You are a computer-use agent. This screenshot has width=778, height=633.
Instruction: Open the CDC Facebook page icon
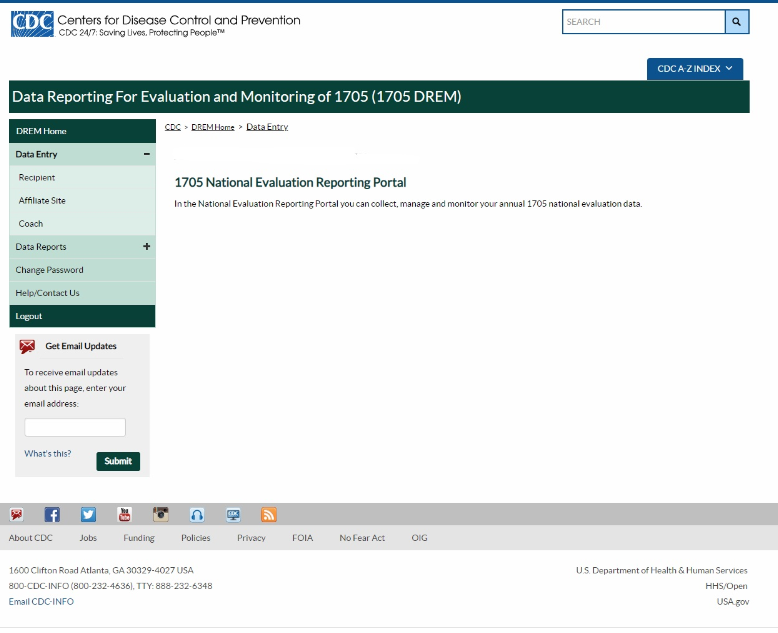click(x=52, y=514)
